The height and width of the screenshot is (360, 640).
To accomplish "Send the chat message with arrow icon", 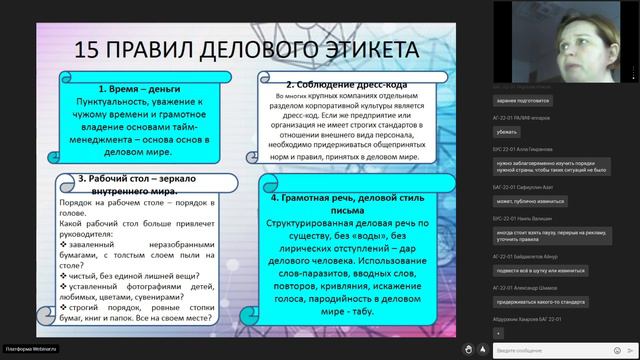I will click(x=630, y=351).
